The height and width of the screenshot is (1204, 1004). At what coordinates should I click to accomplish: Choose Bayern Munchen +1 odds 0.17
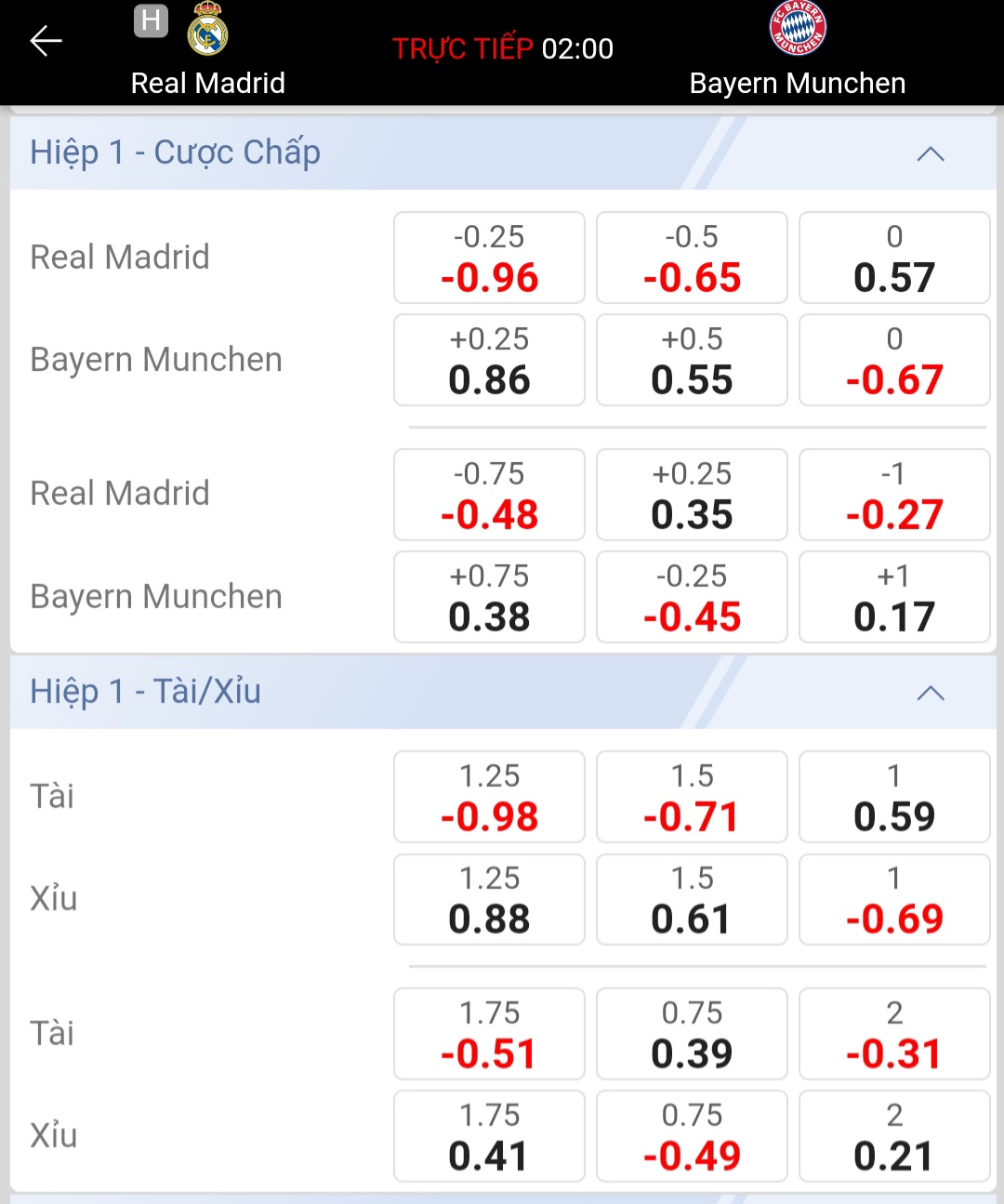click(894, 597)
